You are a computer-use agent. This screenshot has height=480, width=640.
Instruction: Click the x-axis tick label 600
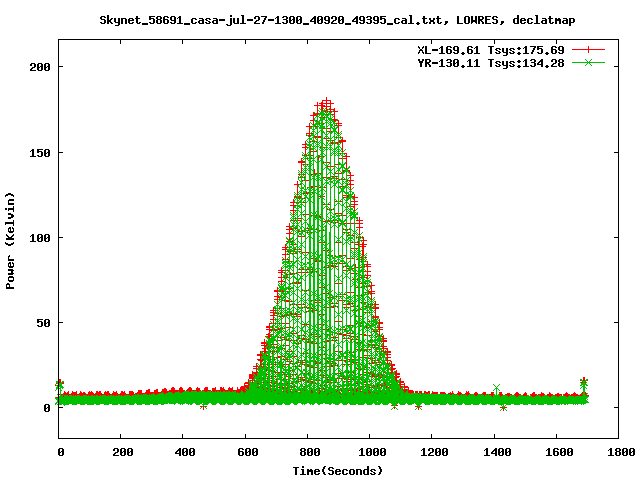click(247, 452)
